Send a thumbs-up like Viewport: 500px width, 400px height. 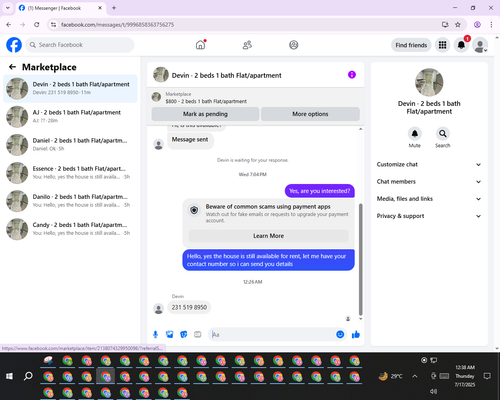pos(356,334)
